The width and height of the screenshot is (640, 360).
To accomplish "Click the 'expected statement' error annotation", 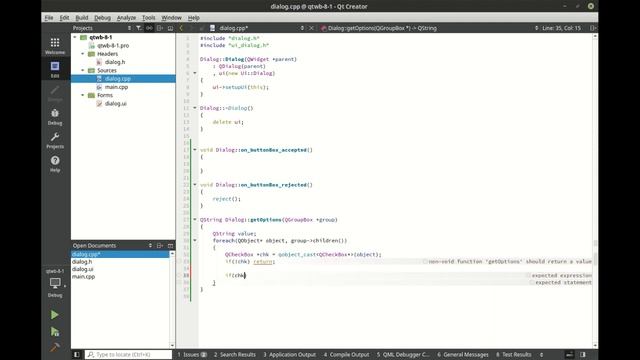I will coord(560,282).
